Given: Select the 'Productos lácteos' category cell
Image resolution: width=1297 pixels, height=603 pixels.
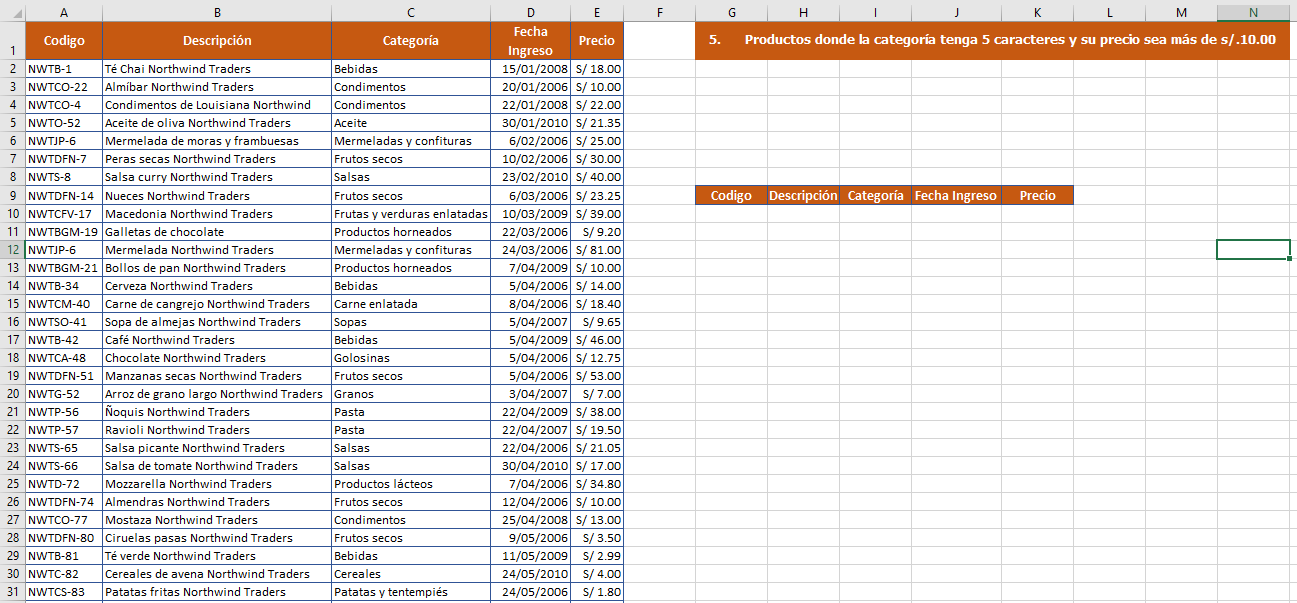Looking at the screenshot, I should pyautogui.click(x=411, y=484).
